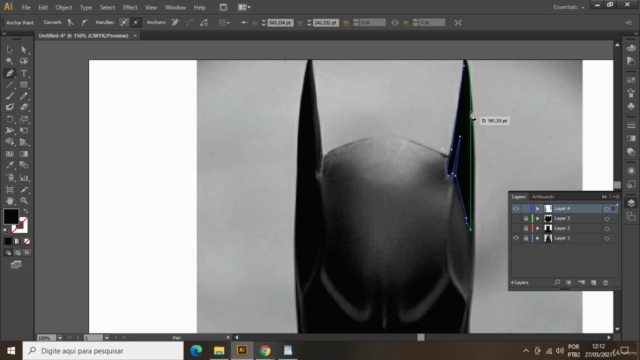Open the Effect menu
Image resolution: width=640 pixels, height=360 pixels.
click(130, 7)
